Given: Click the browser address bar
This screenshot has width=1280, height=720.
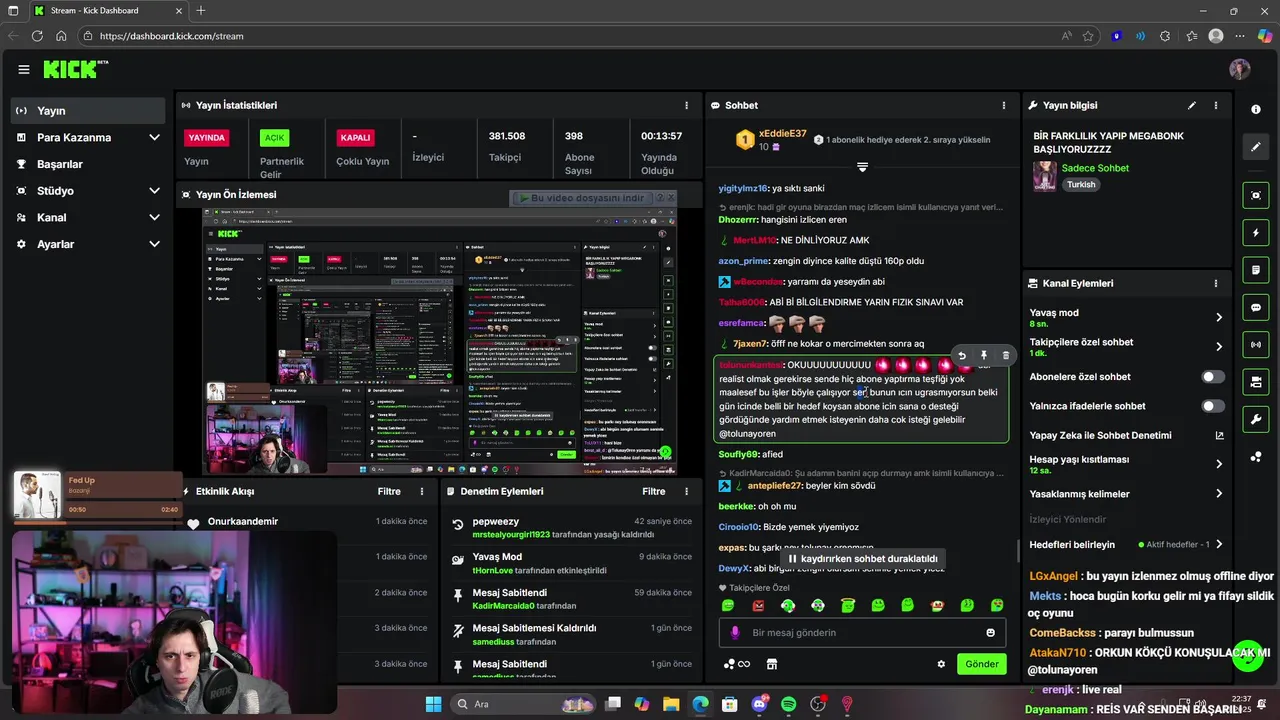Looking at the screenshot, I should tap(570, 36).
